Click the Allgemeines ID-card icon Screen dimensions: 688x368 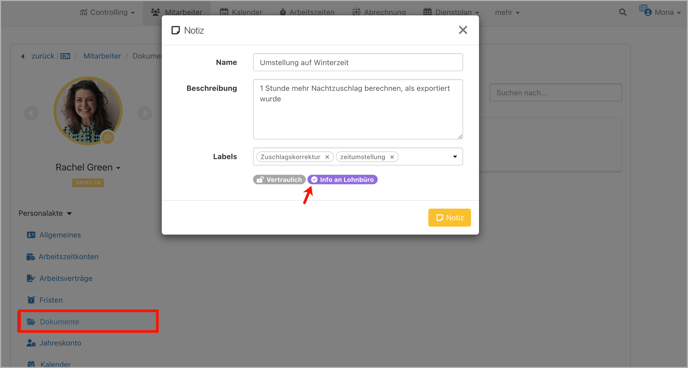pyautogui.click(x=31, y=235)
